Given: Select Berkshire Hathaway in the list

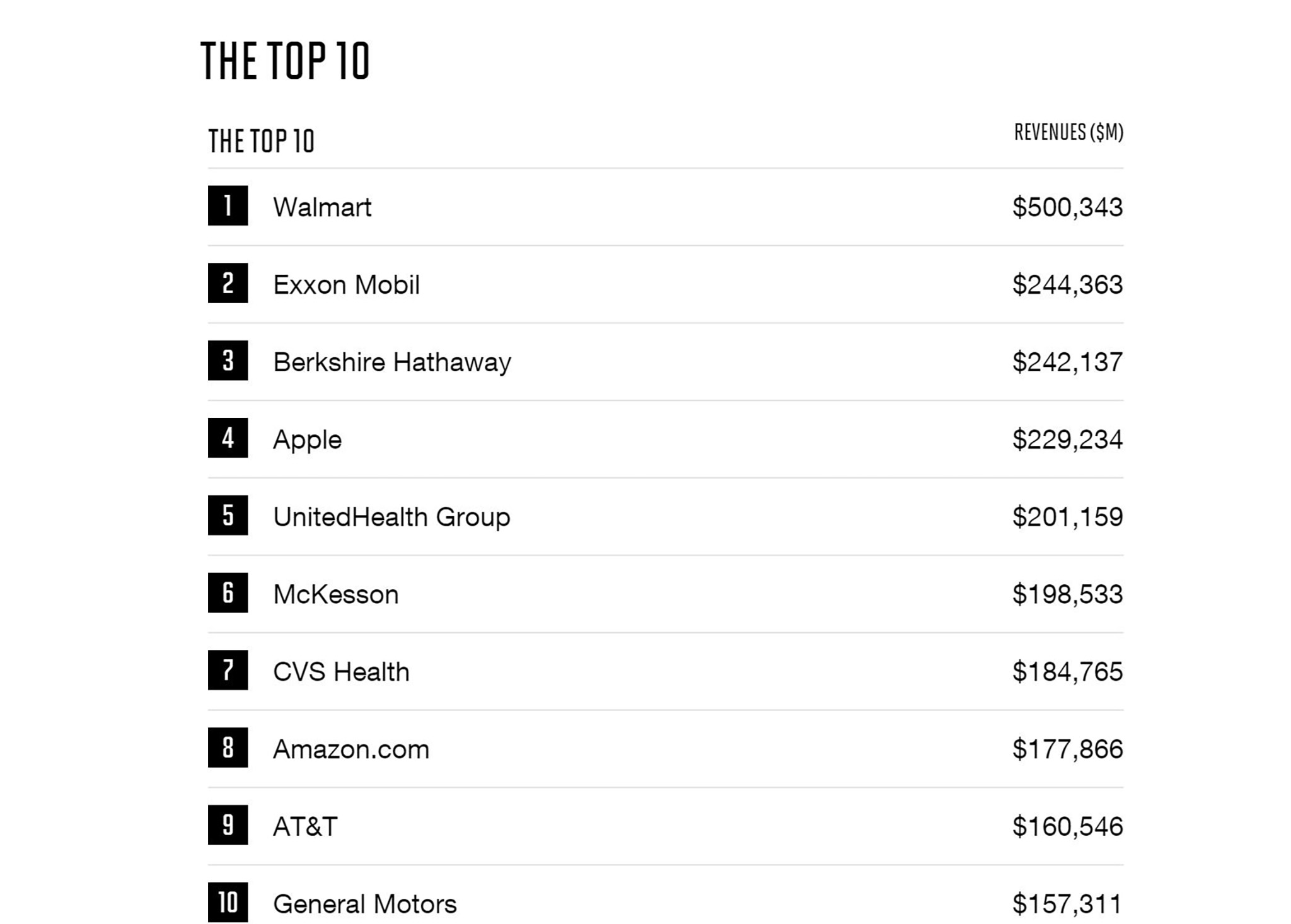Looking at the screenshot, I should [x=391, y=362].
